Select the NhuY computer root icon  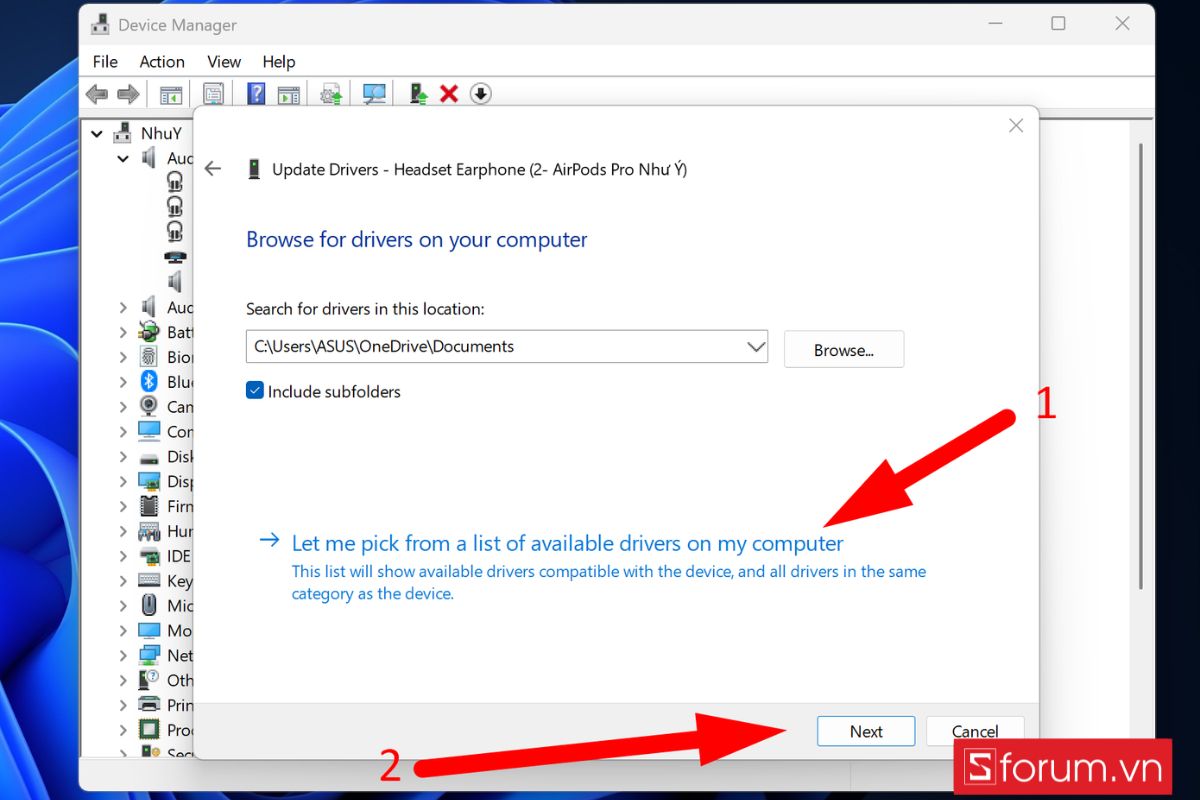tap(123, 133)
